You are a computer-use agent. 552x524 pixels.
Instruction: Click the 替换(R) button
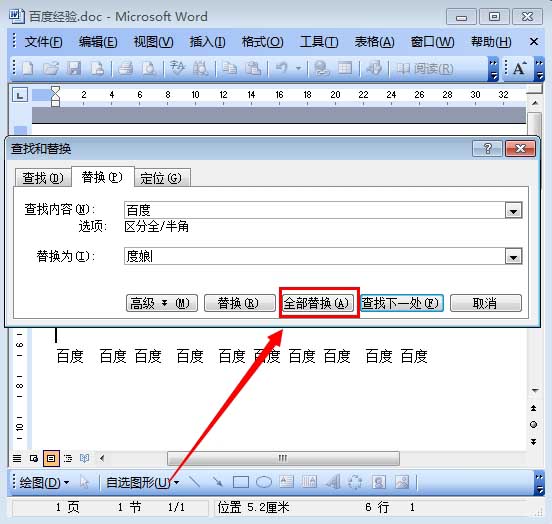tap(240, 303)
